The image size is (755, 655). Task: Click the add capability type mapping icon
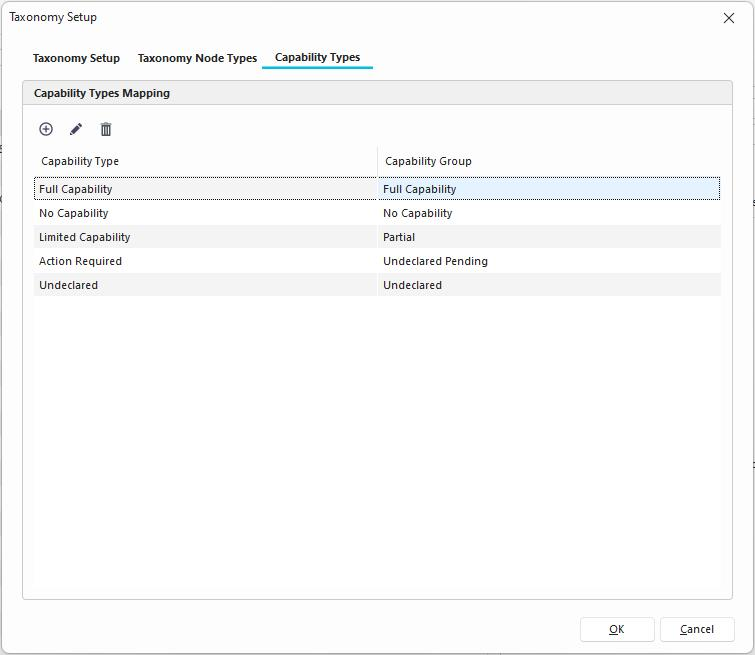(46, 129)
